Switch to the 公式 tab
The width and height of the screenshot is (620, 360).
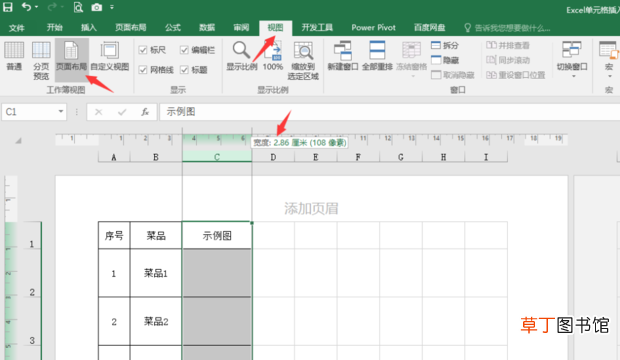(x=173, y=28)
